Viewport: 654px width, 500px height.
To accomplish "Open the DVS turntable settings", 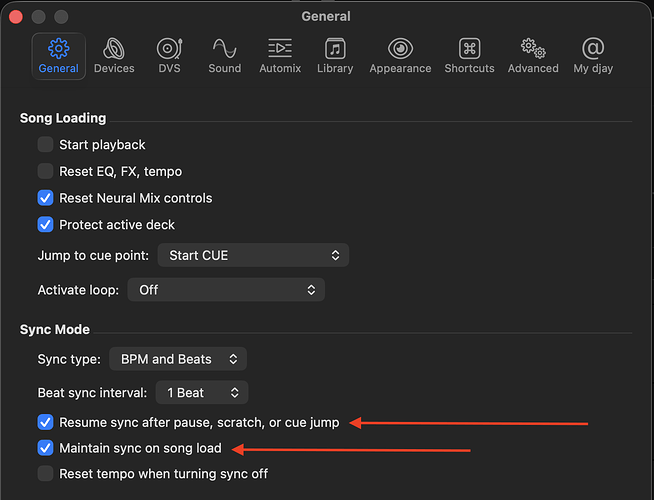I will point(169,56).
